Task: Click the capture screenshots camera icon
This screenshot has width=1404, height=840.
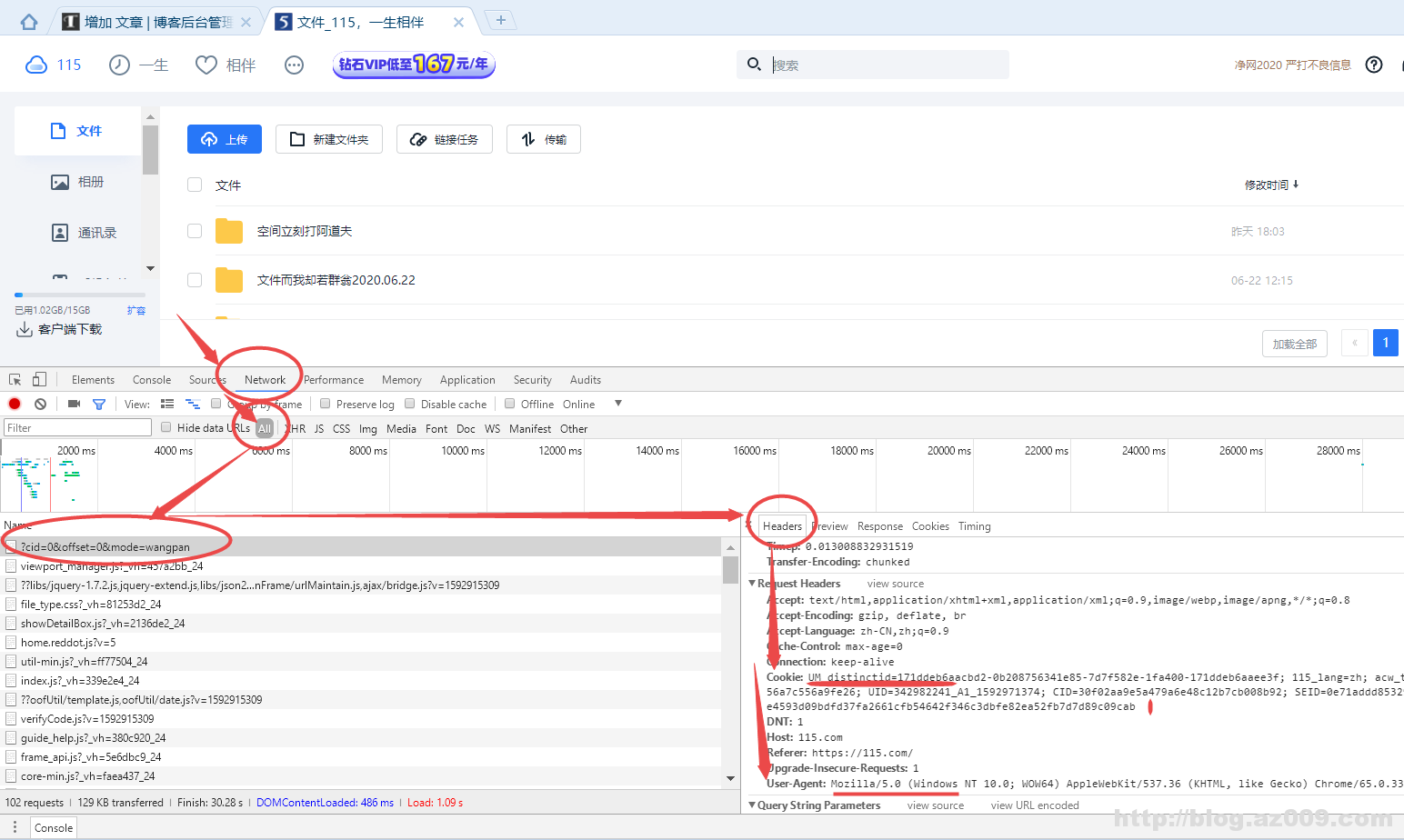Action: (x=75, y=404)
